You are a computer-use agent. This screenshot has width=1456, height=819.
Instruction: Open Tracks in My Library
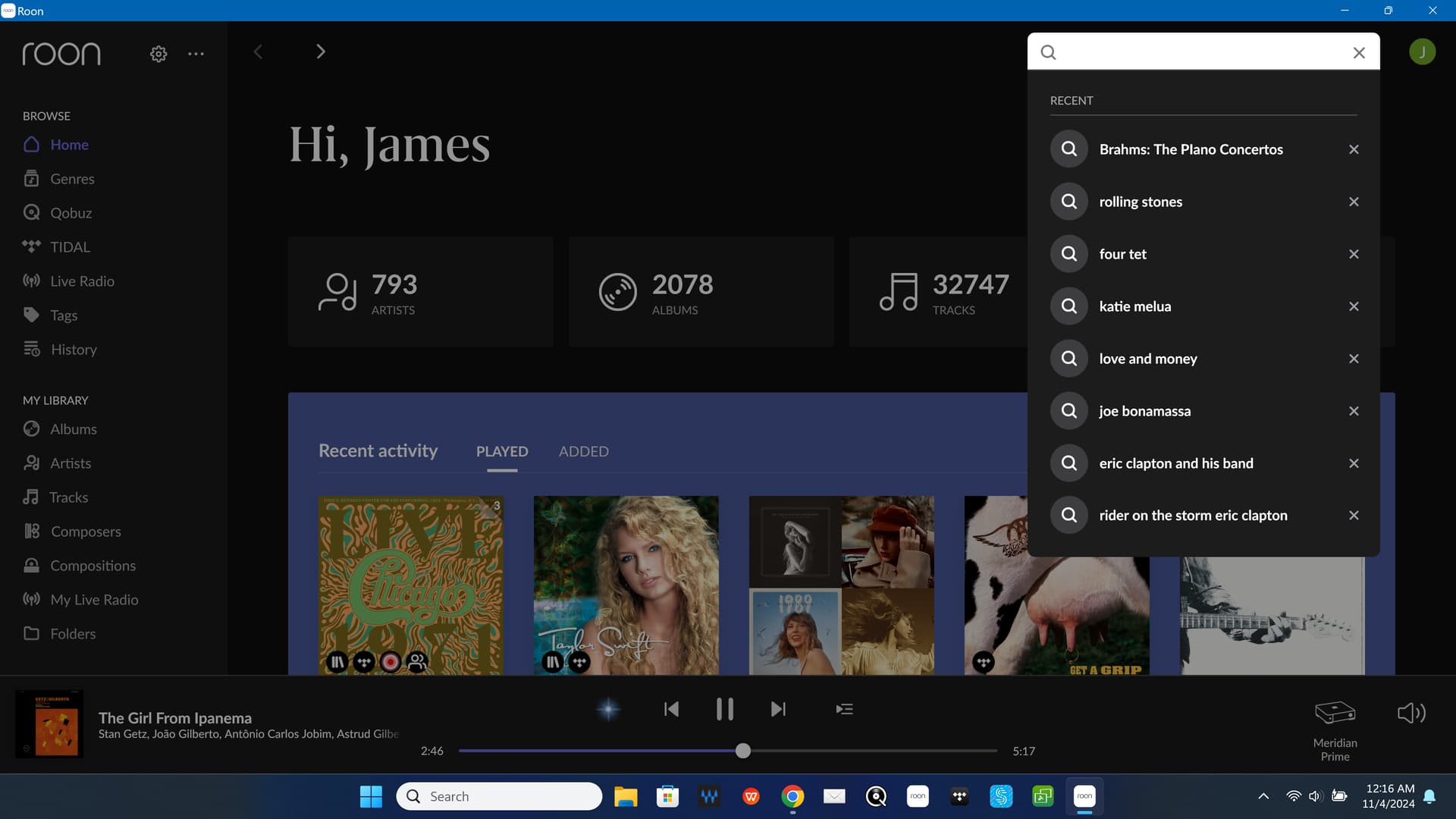(55, 497)
